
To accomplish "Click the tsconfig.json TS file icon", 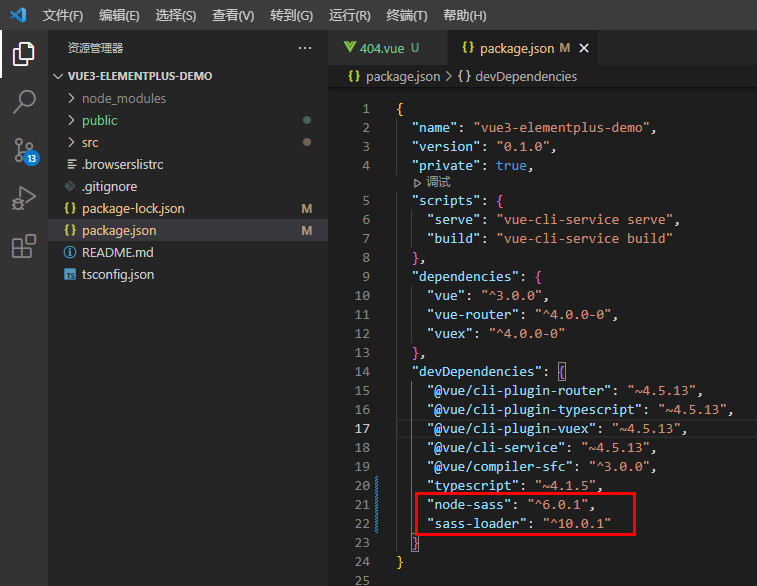I will (70, 275).
